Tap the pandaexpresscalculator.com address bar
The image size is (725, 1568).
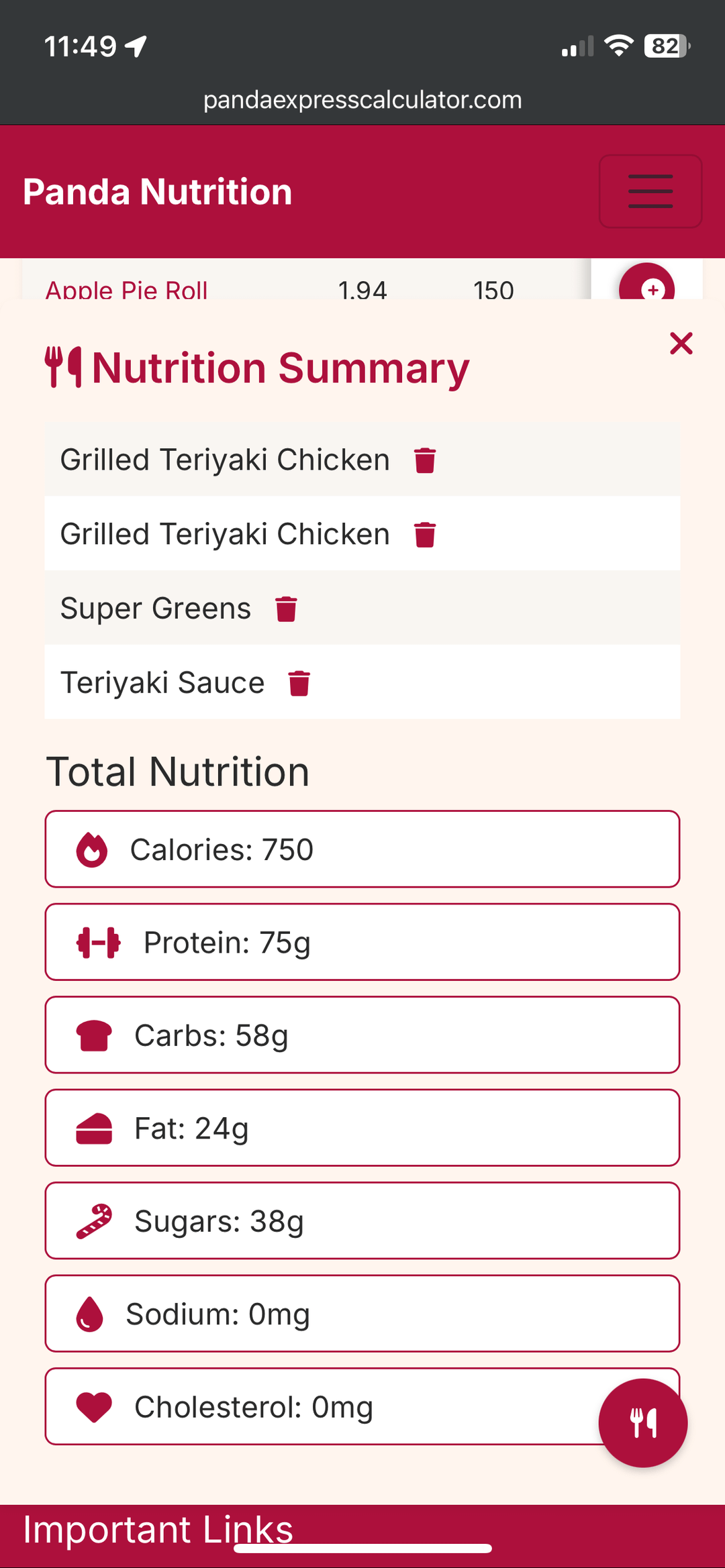[x=362, y=100]
